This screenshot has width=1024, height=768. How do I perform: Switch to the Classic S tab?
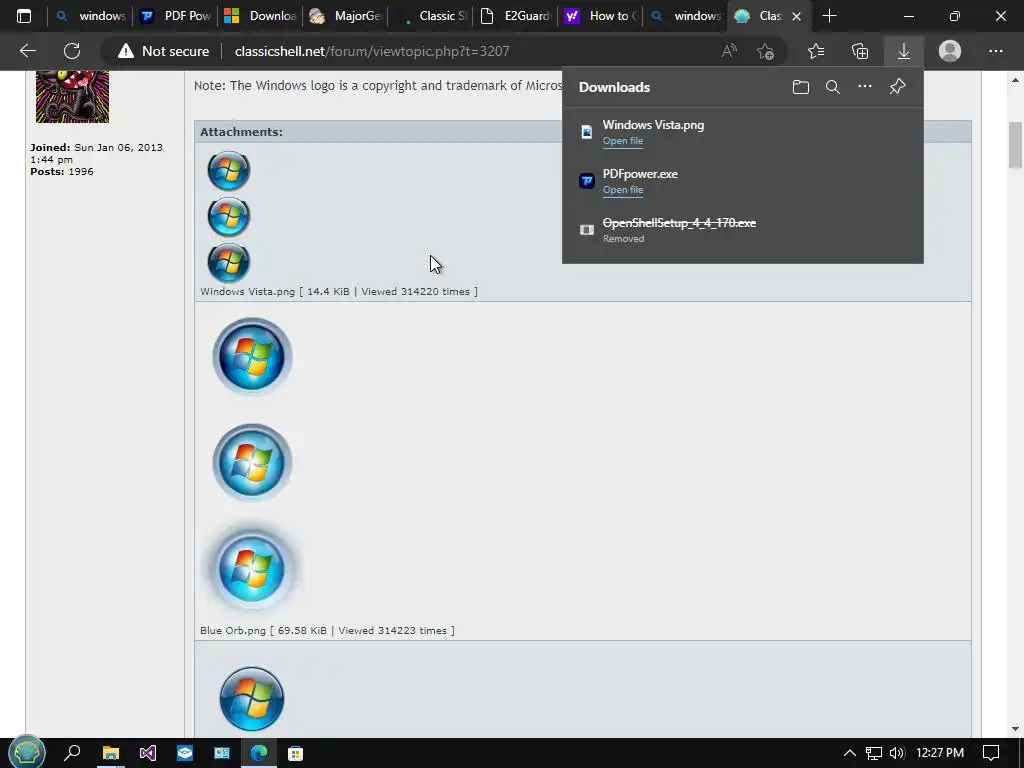coord(430,16)
